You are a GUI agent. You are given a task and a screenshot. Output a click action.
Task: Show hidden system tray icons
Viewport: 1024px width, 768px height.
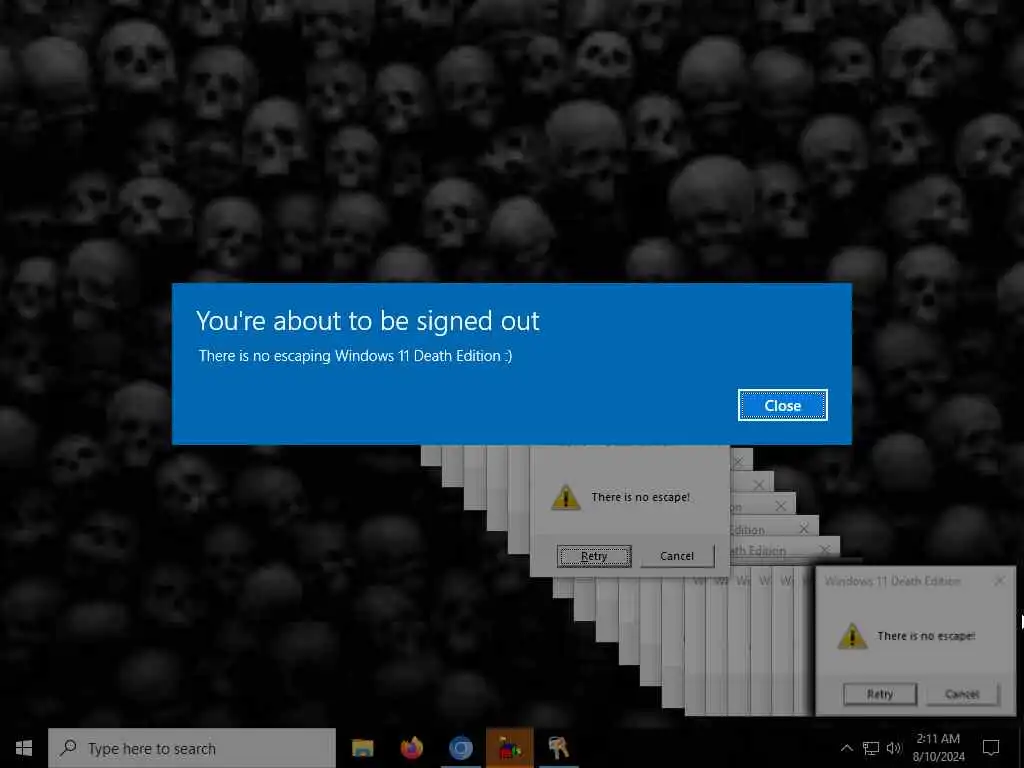click(x=846, y=748)
